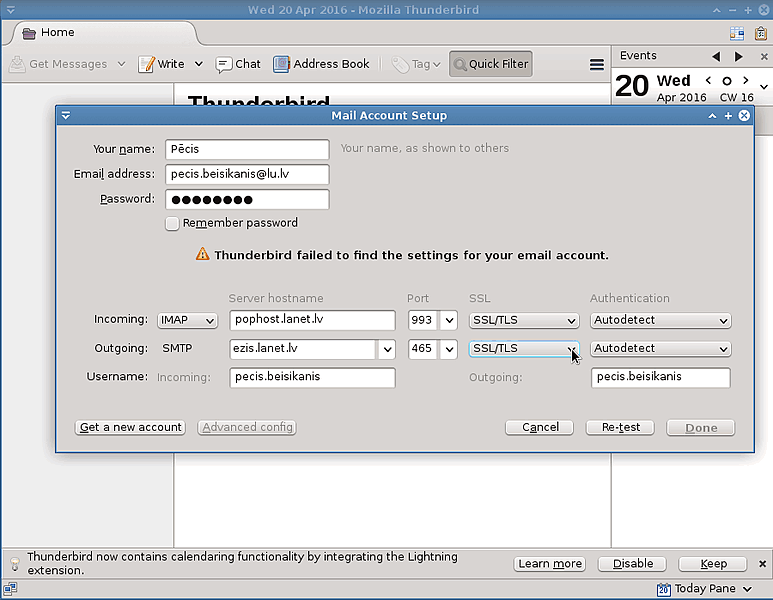The height and width of the screenshot is (600, 773).
Task: Go to previous day in Today pane
Action: click(708, 80)
